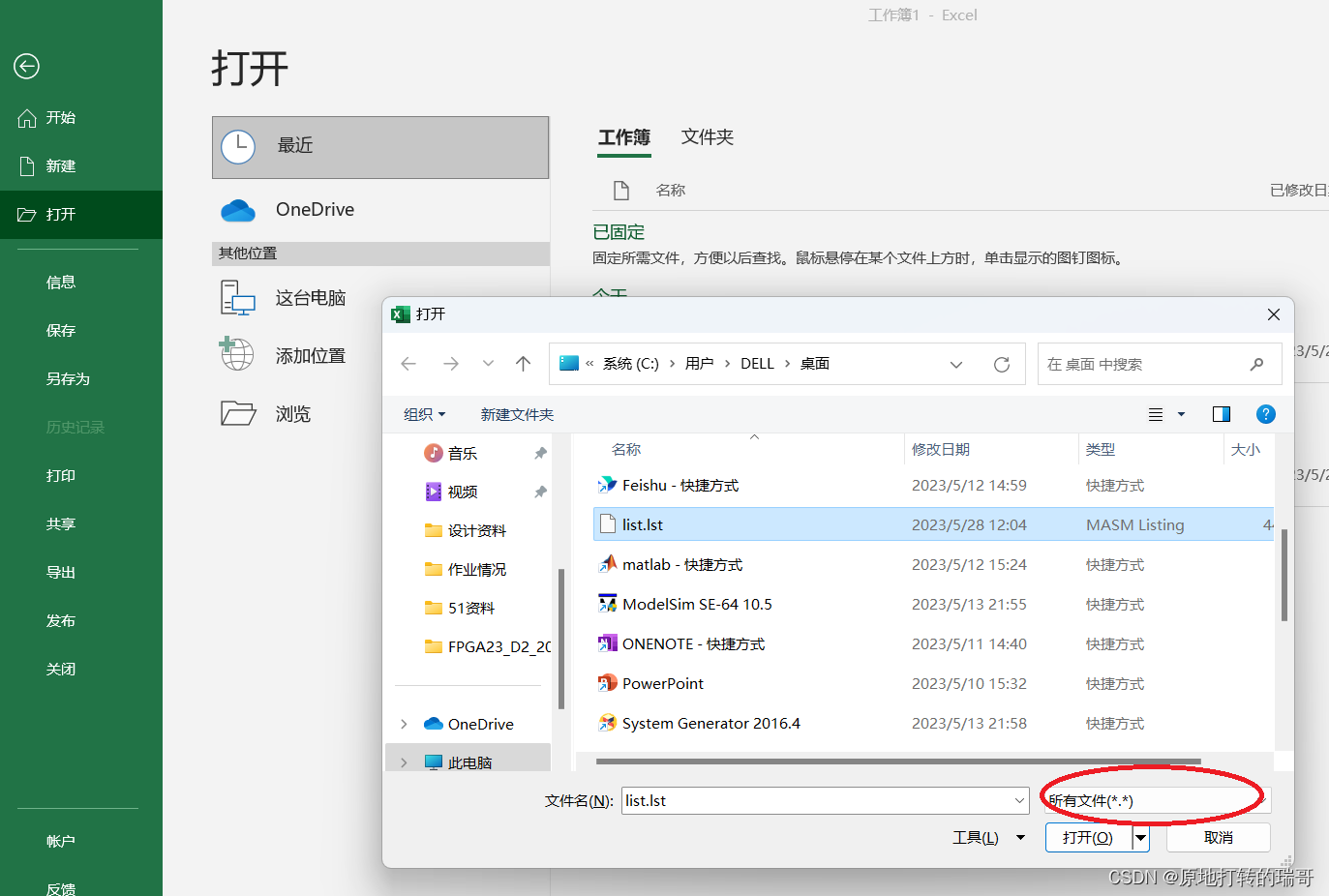Click 新建文件夹 button
This screenshot has height=896, width=1329.
click(517, 414)
